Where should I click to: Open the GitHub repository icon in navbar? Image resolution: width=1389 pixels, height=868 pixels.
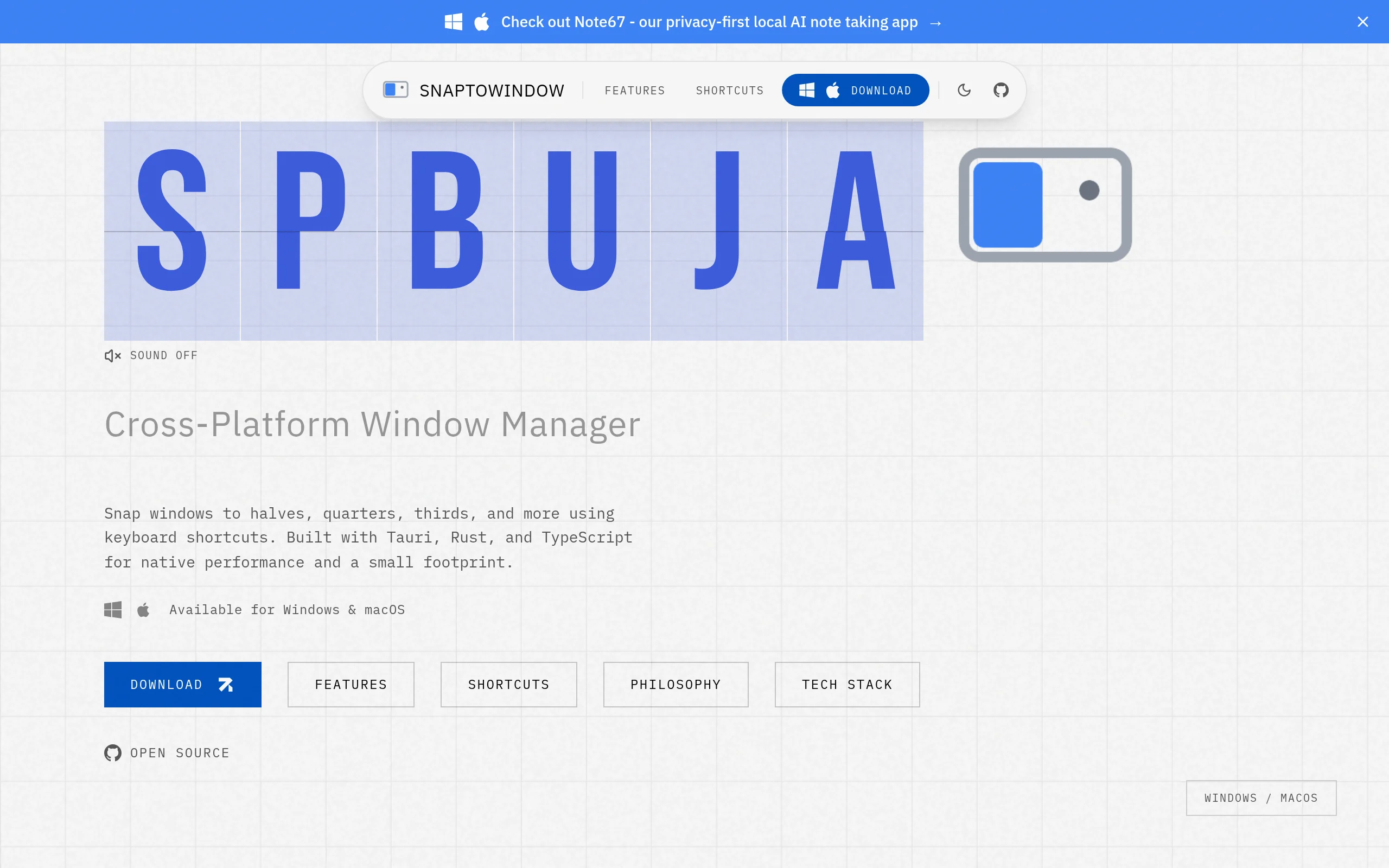(1001, 90)
